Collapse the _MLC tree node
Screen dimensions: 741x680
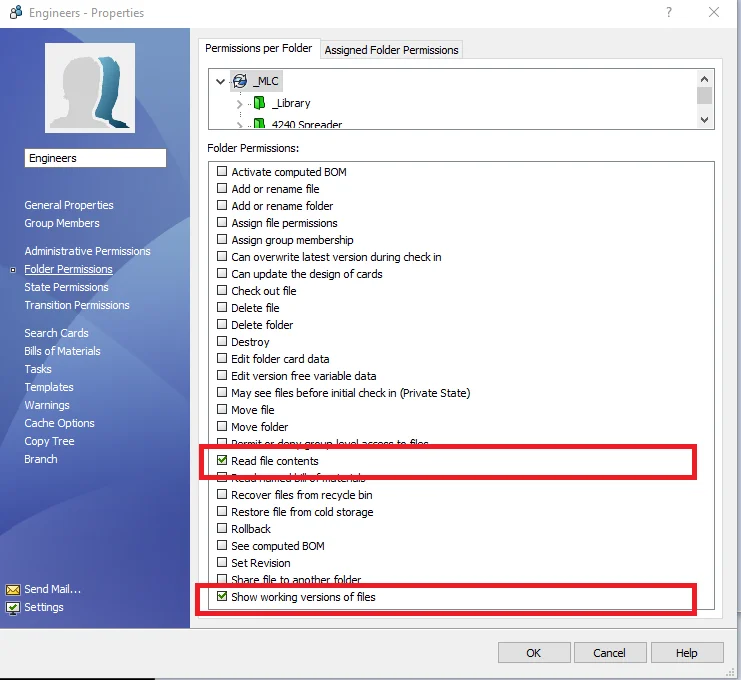(220, 81)
